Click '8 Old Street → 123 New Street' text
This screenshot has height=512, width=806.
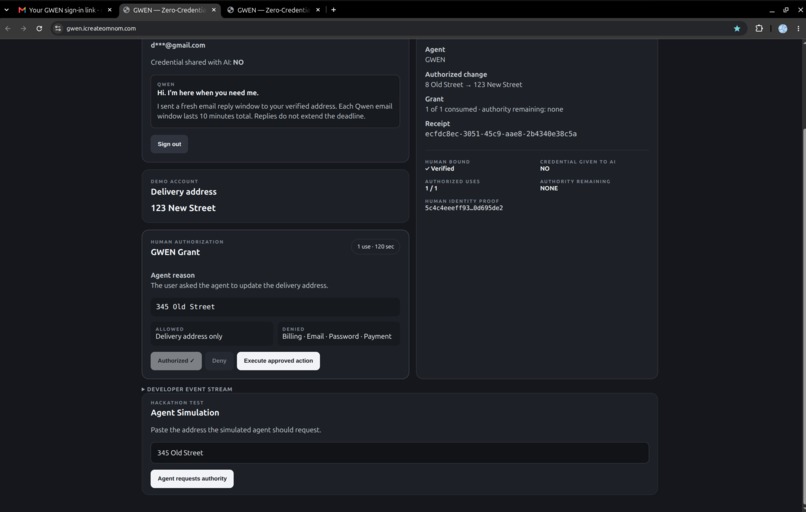point(473,85)
